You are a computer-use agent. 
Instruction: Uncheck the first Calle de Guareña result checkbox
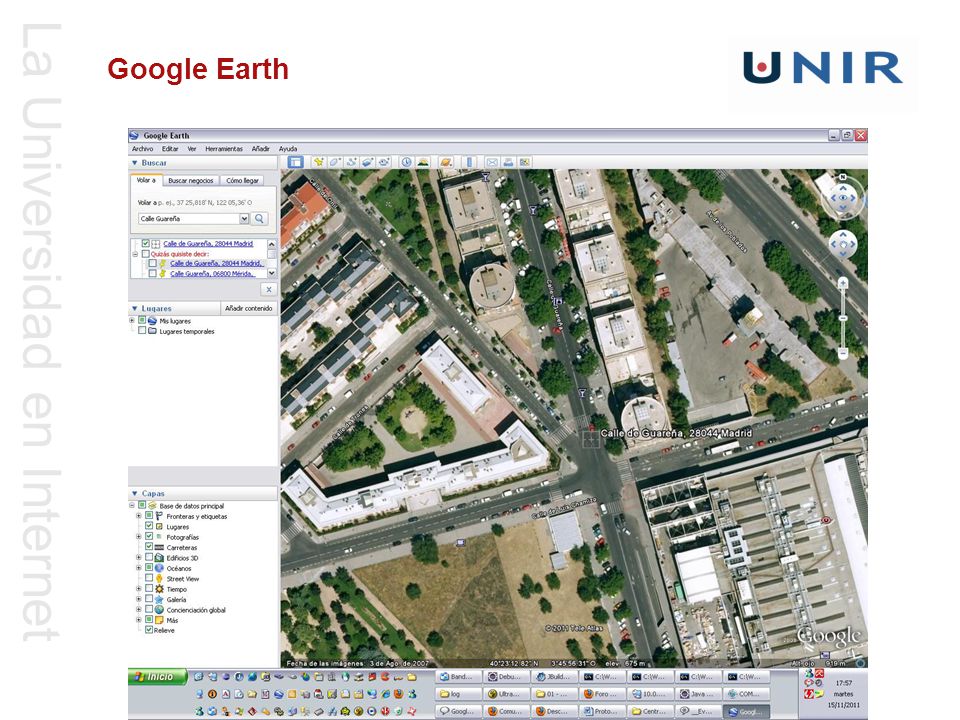tap(146, 243)
